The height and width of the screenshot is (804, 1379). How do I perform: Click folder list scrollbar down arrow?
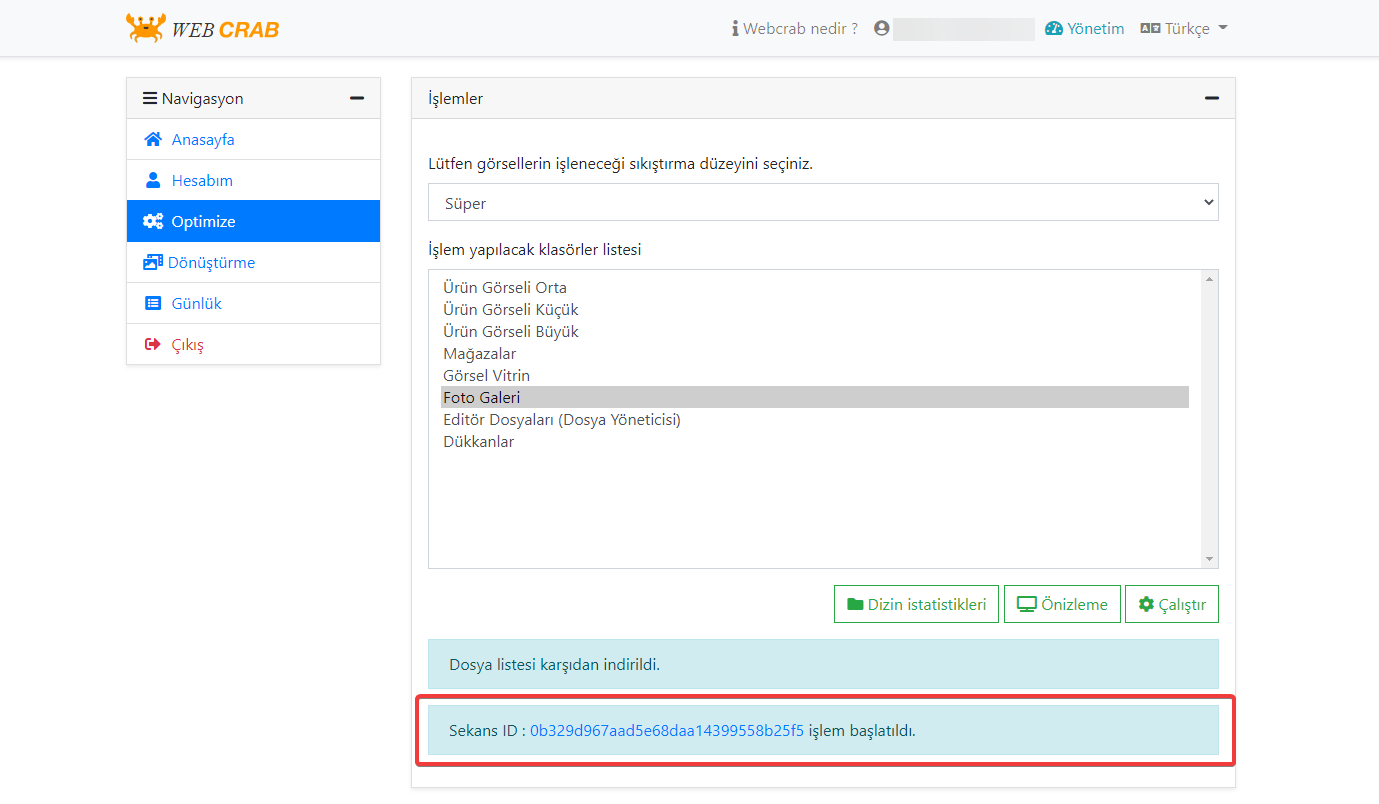tap(1209, 559)
